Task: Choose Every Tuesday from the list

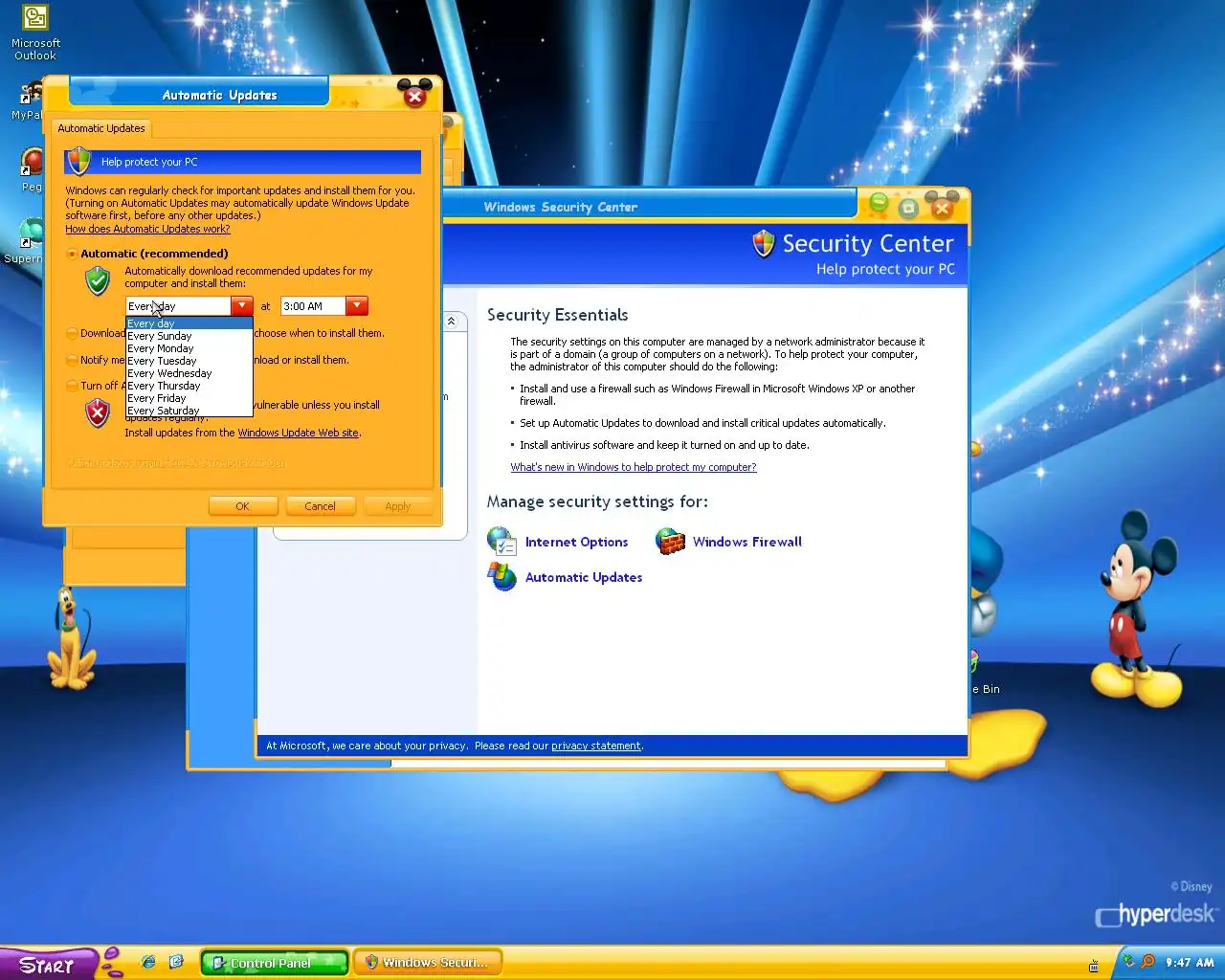Action: coord(189,361)
